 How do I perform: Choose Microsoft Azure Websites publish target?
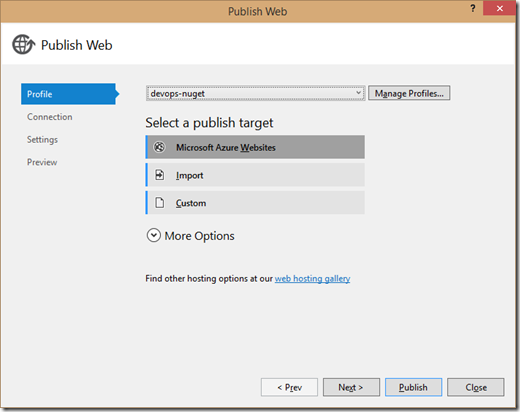pyautogui.click(x=255, y=147)
